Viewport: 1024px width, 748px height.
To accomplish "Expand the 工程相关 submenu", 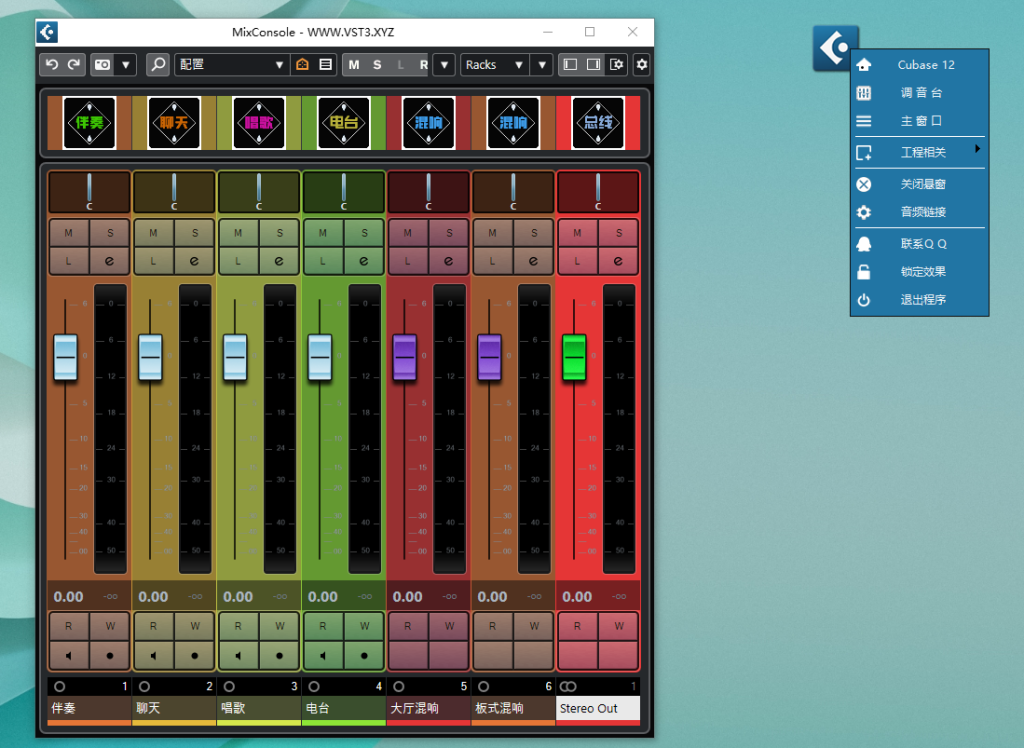I will click(920, 152).
